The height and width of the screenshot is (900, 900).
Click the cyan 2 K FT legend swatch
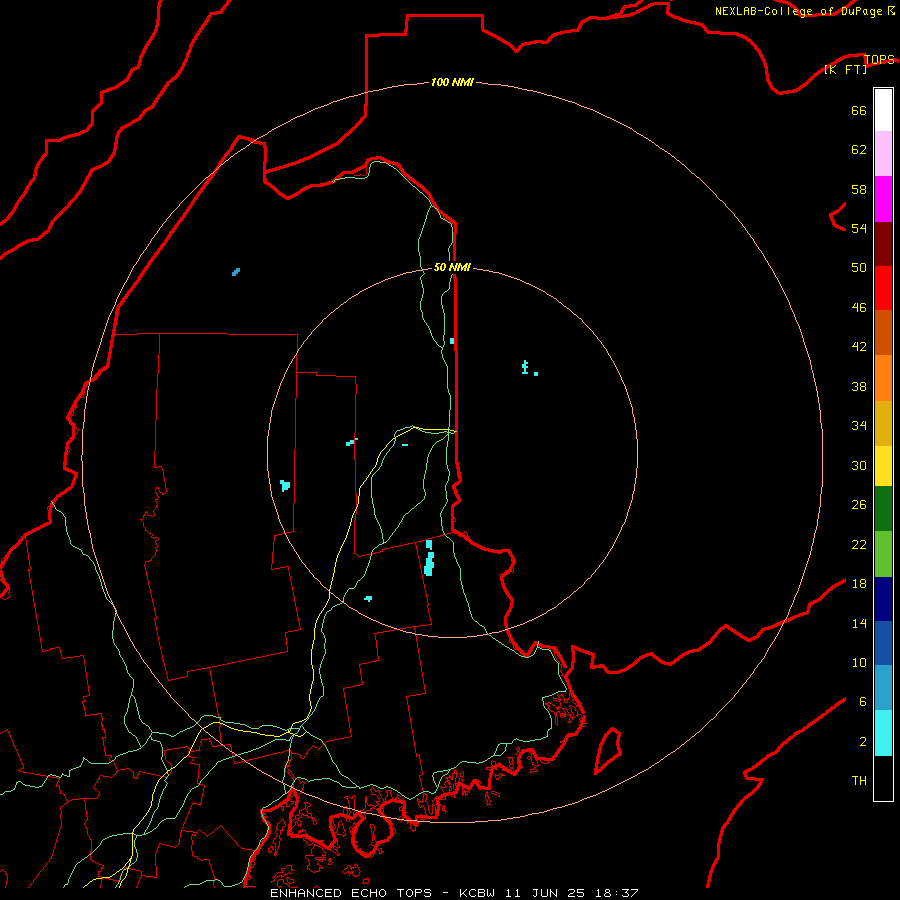[x=883, y=733]
